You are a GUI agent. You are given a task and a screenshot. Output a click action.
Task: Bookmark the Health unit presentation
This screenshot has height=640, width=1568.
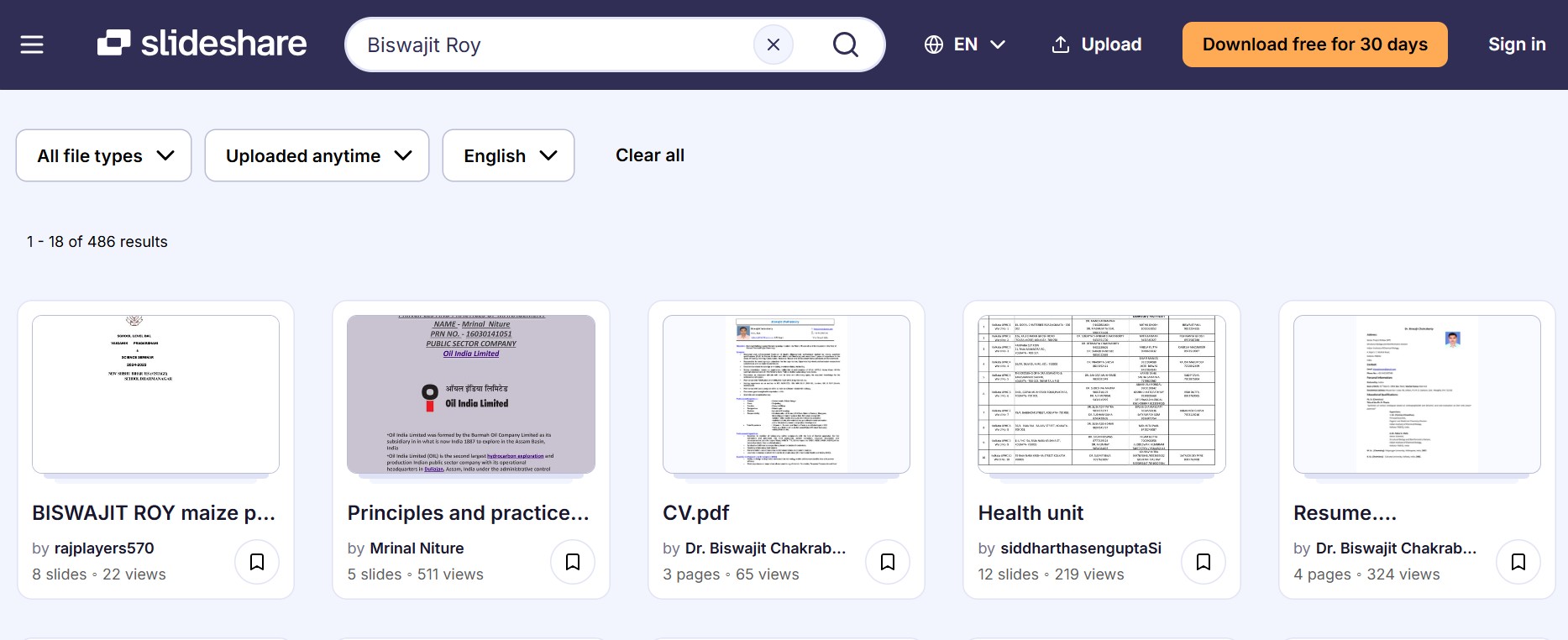tap(1204, 562)
